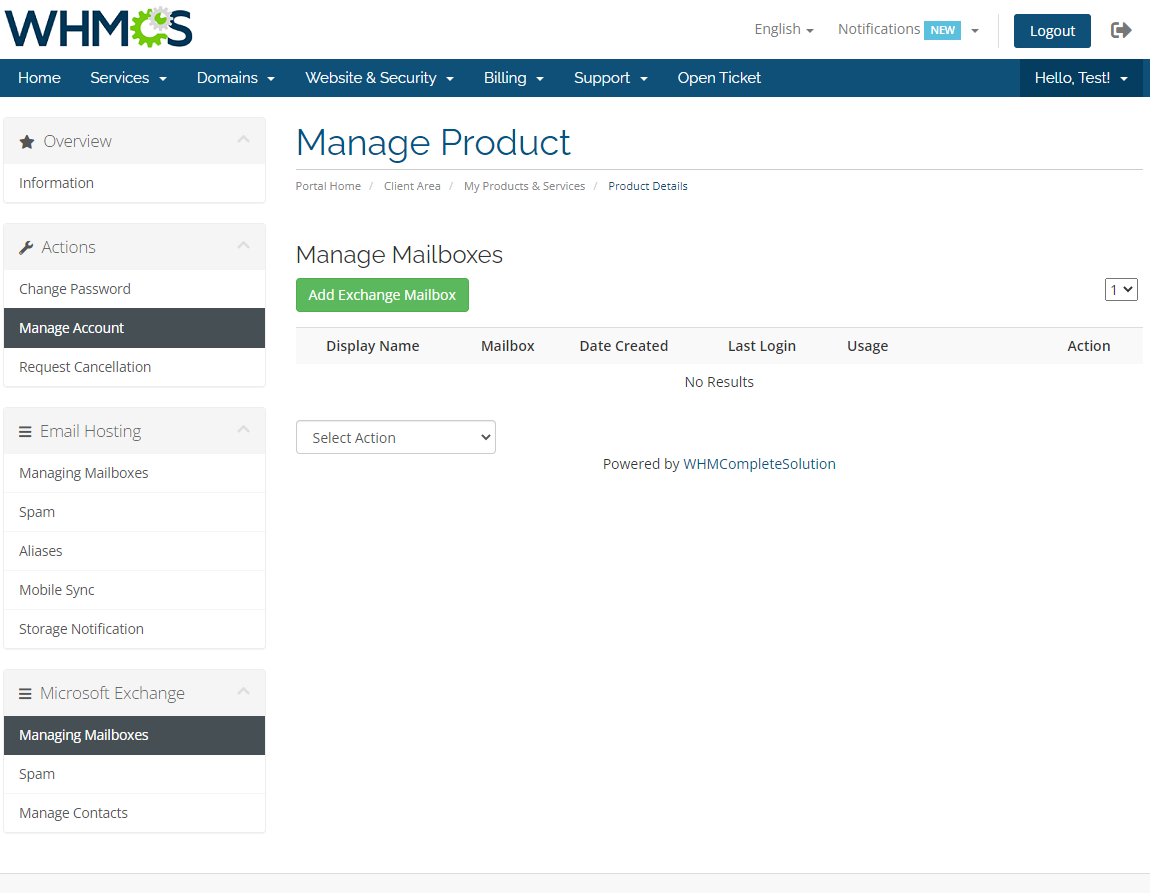Click the Overview star icon

click(27, 142)
